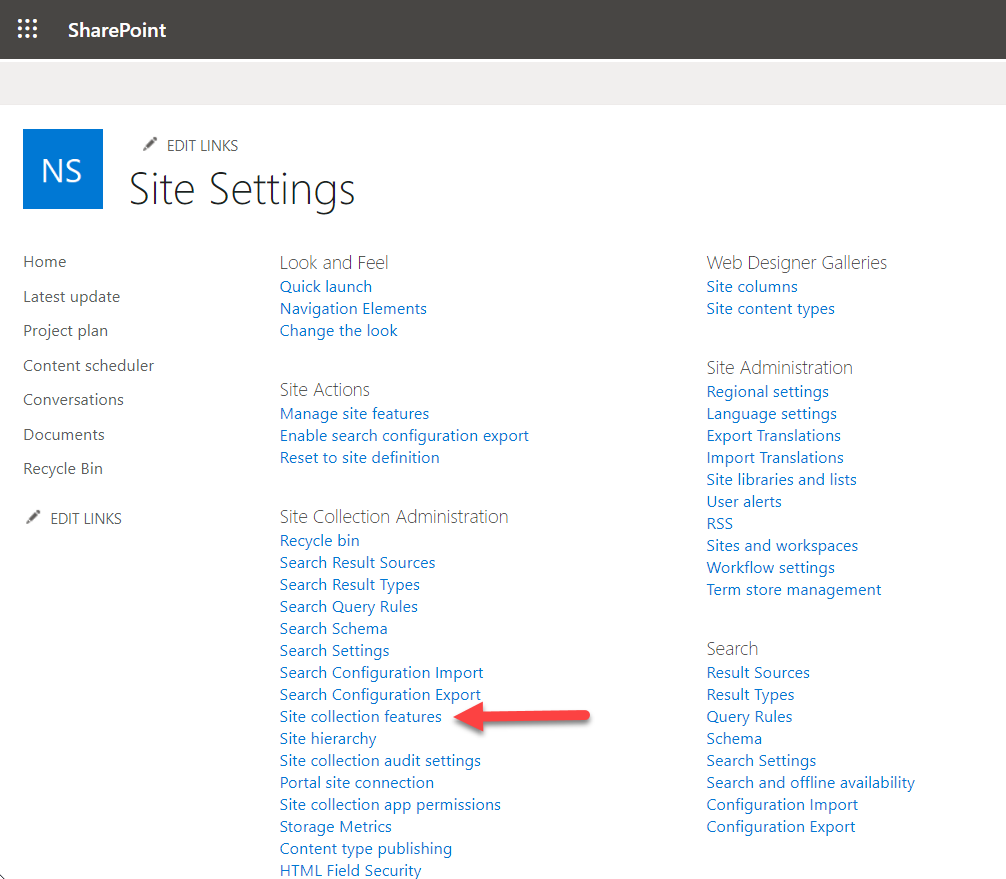This screenshot has width=1006, height=879.
Task: Open Sites and workspaces link
Action: pyautogui.click(x=782, y=546)
